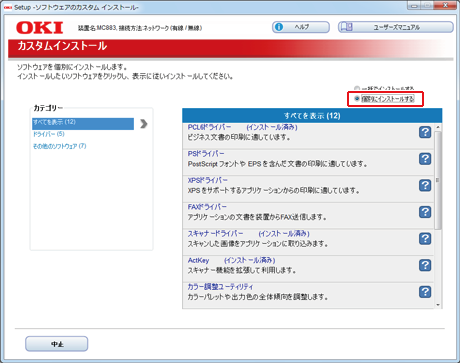The height and width of the screenshot is (363, 460).
Task: Open help for color adjustment utility
Action: [425, 292]
